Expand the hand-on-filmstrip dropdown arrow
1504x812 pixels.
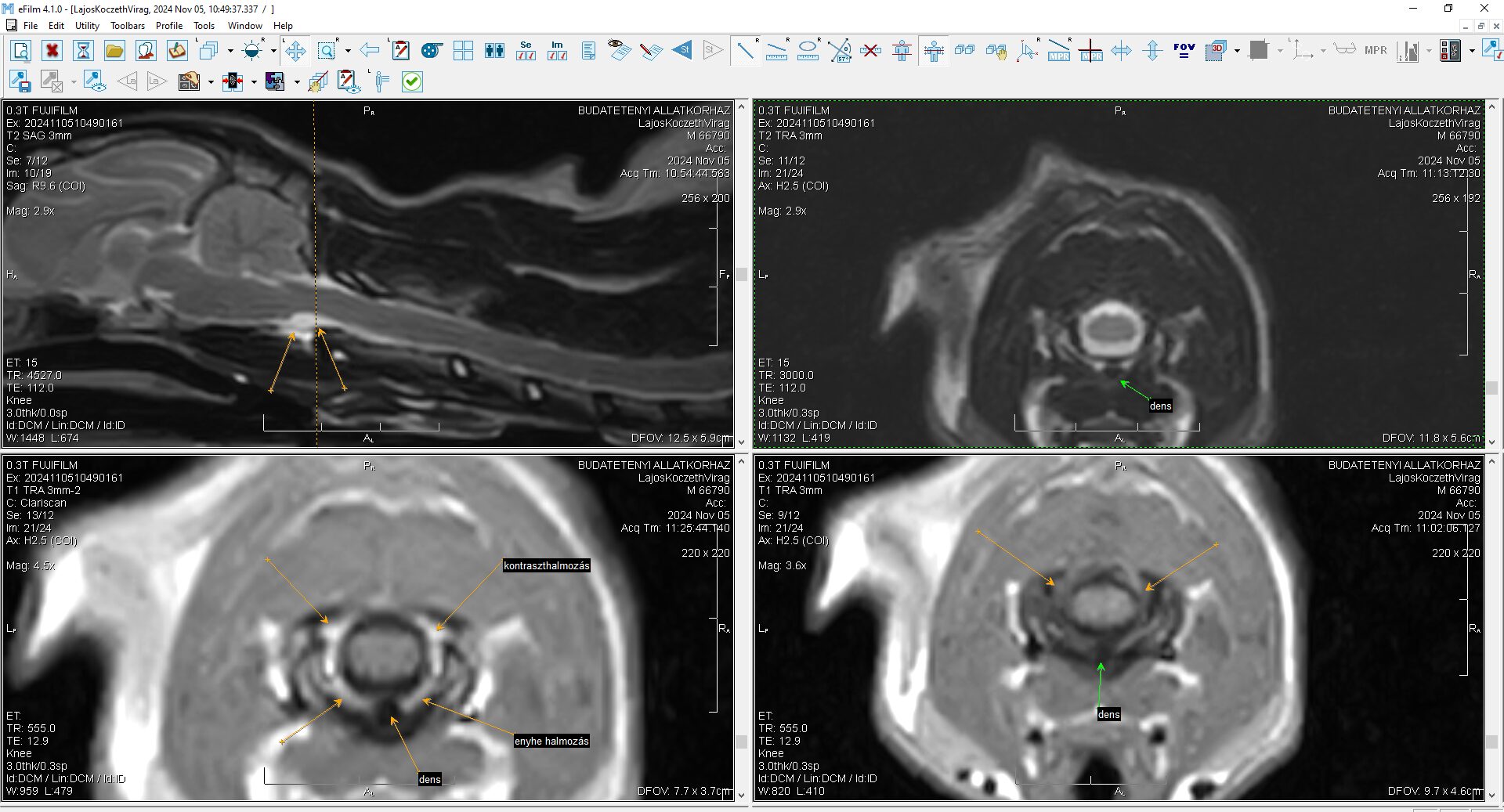tap(211, 81)
